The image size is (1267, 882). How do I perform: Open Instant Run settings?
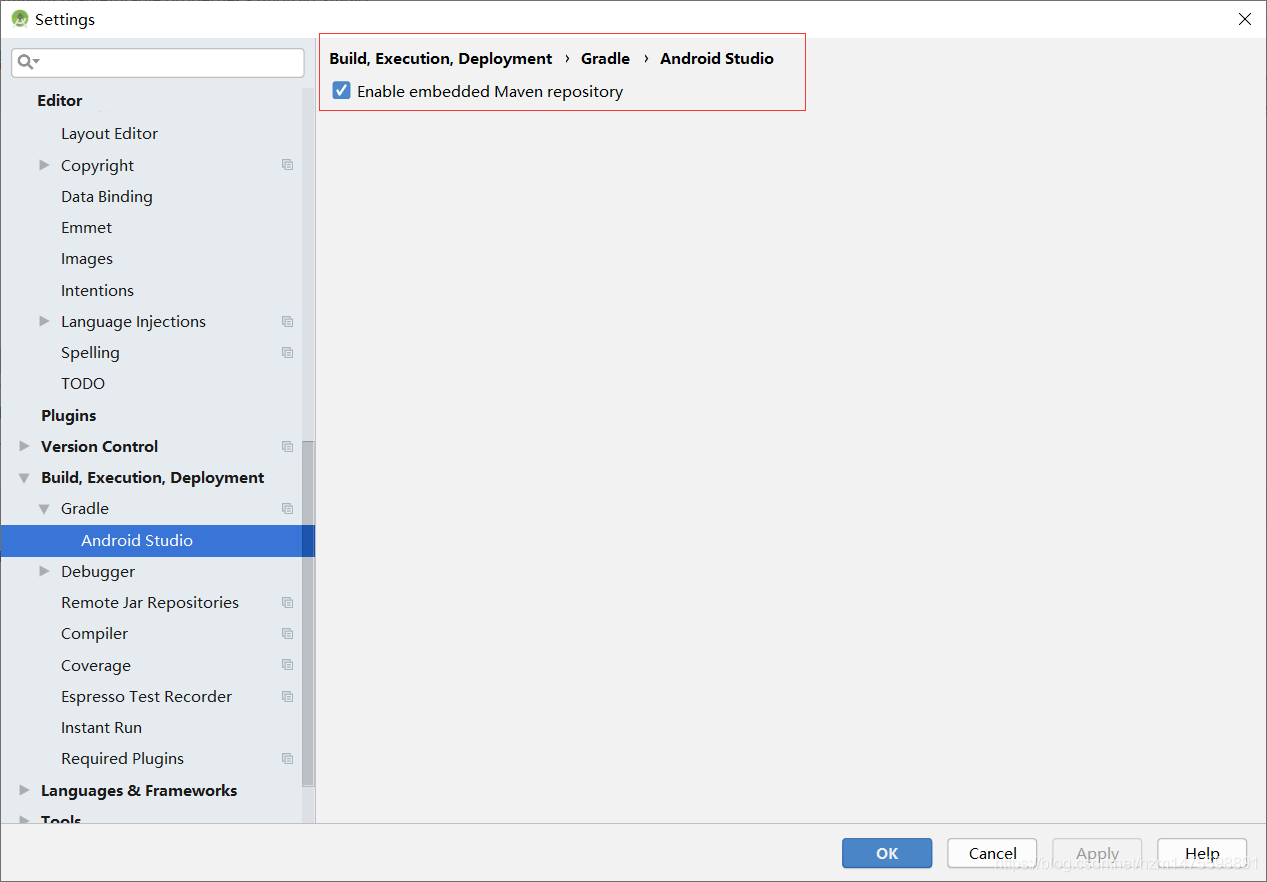[x=101, y=727]
